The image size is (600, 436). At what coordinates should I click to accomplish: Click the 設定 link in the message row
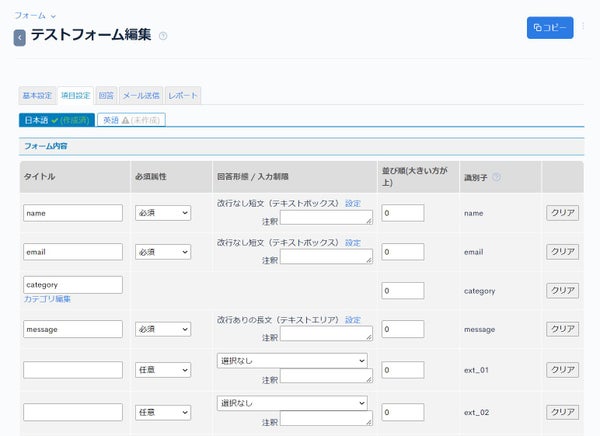(x=352, y=320)
